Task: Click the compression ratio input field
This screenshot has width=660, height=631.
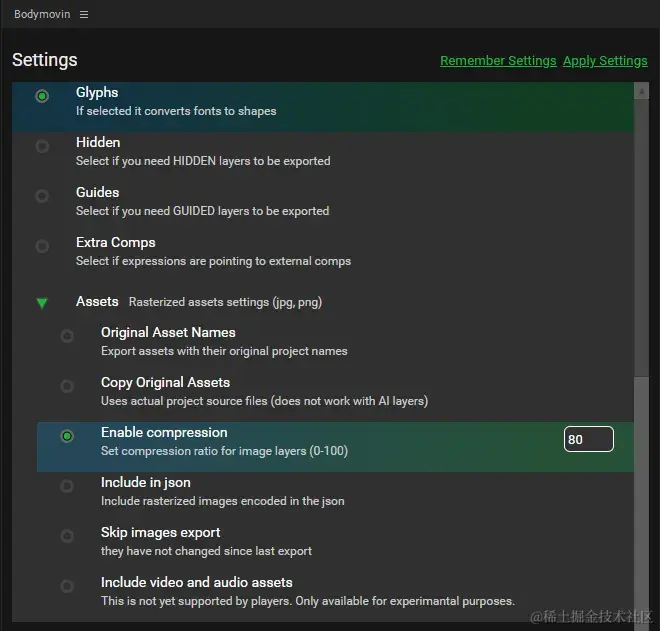Action: coord(588,439)
